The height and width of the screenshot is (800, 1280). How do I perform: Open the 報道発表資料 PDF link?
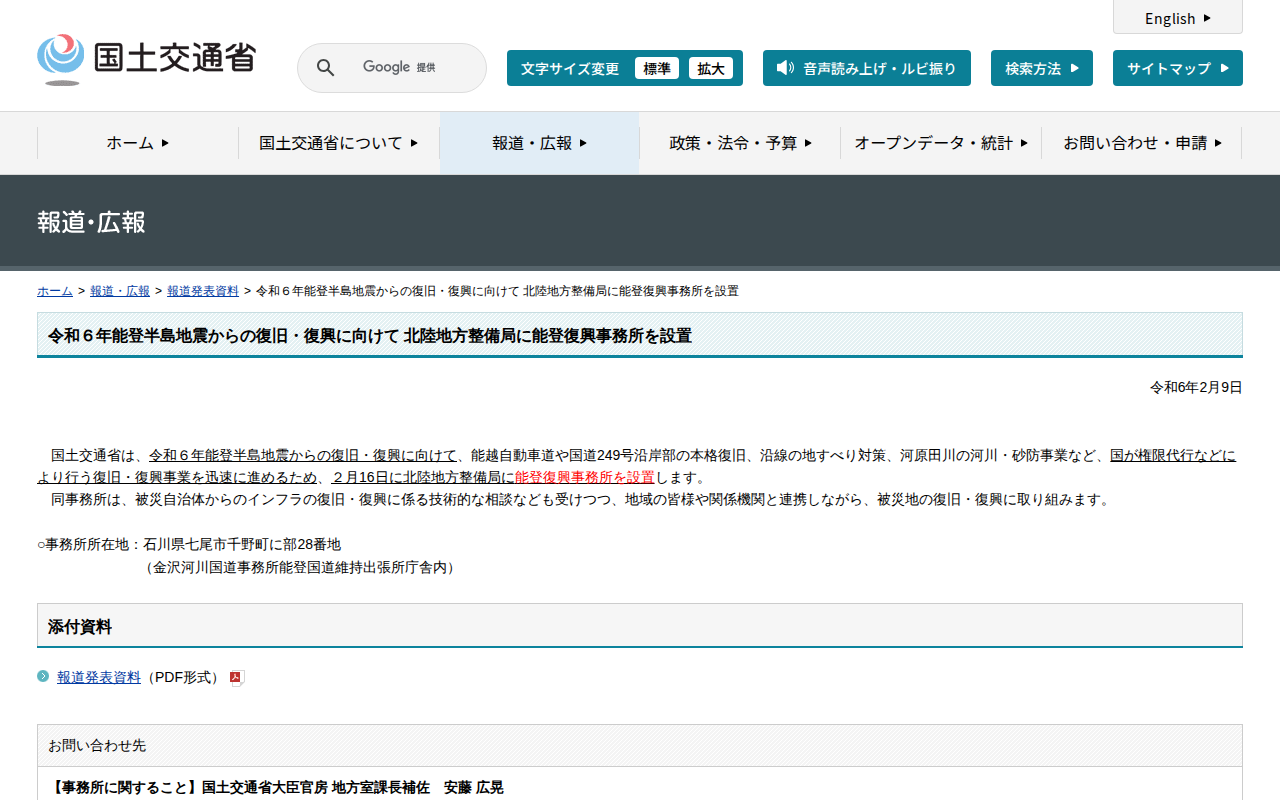coord(99,677)
